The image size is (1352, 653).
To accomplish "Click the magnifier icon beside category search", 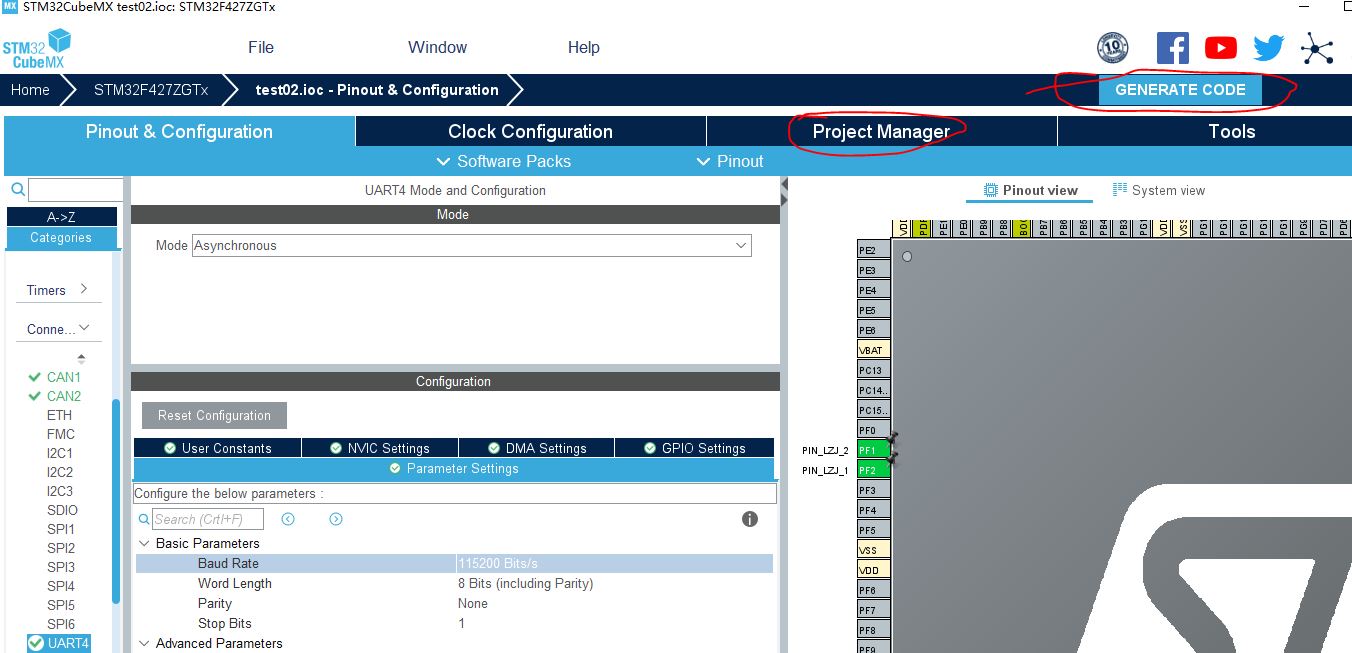I will pos(17,190).
